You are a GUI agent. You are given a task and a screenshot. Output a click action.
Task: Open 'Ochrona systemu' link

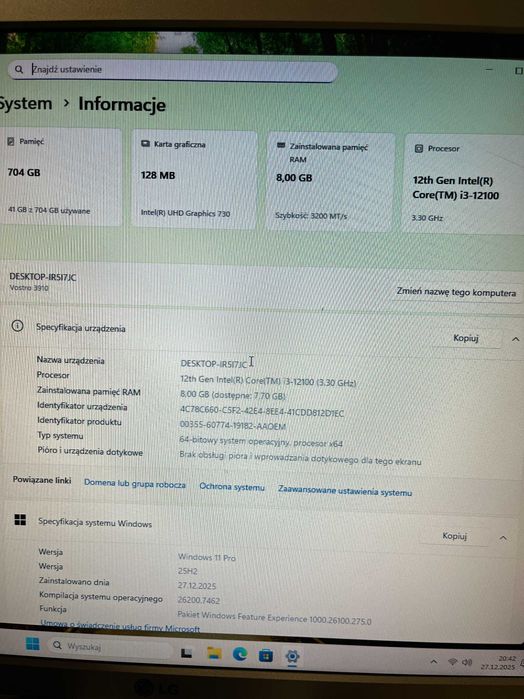click(x=232, y=487)
